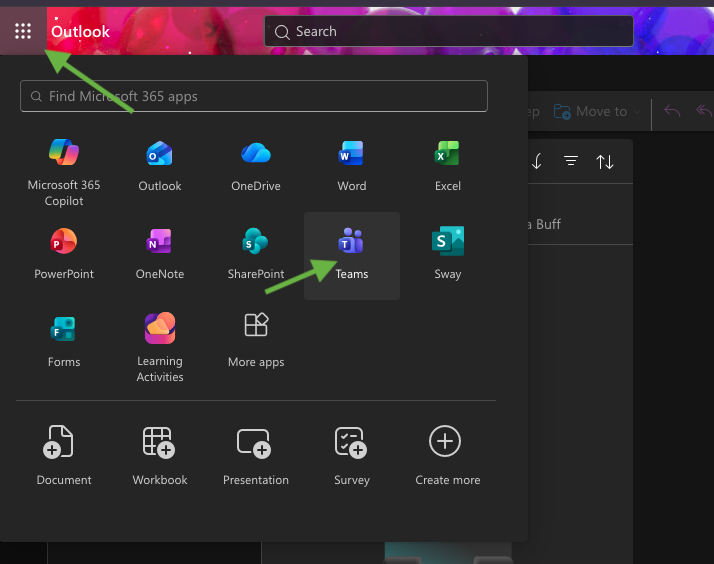Create a new Workbook
Image resolution: width=714 pixels, height=564 pixels.
[x=160, y=455]
